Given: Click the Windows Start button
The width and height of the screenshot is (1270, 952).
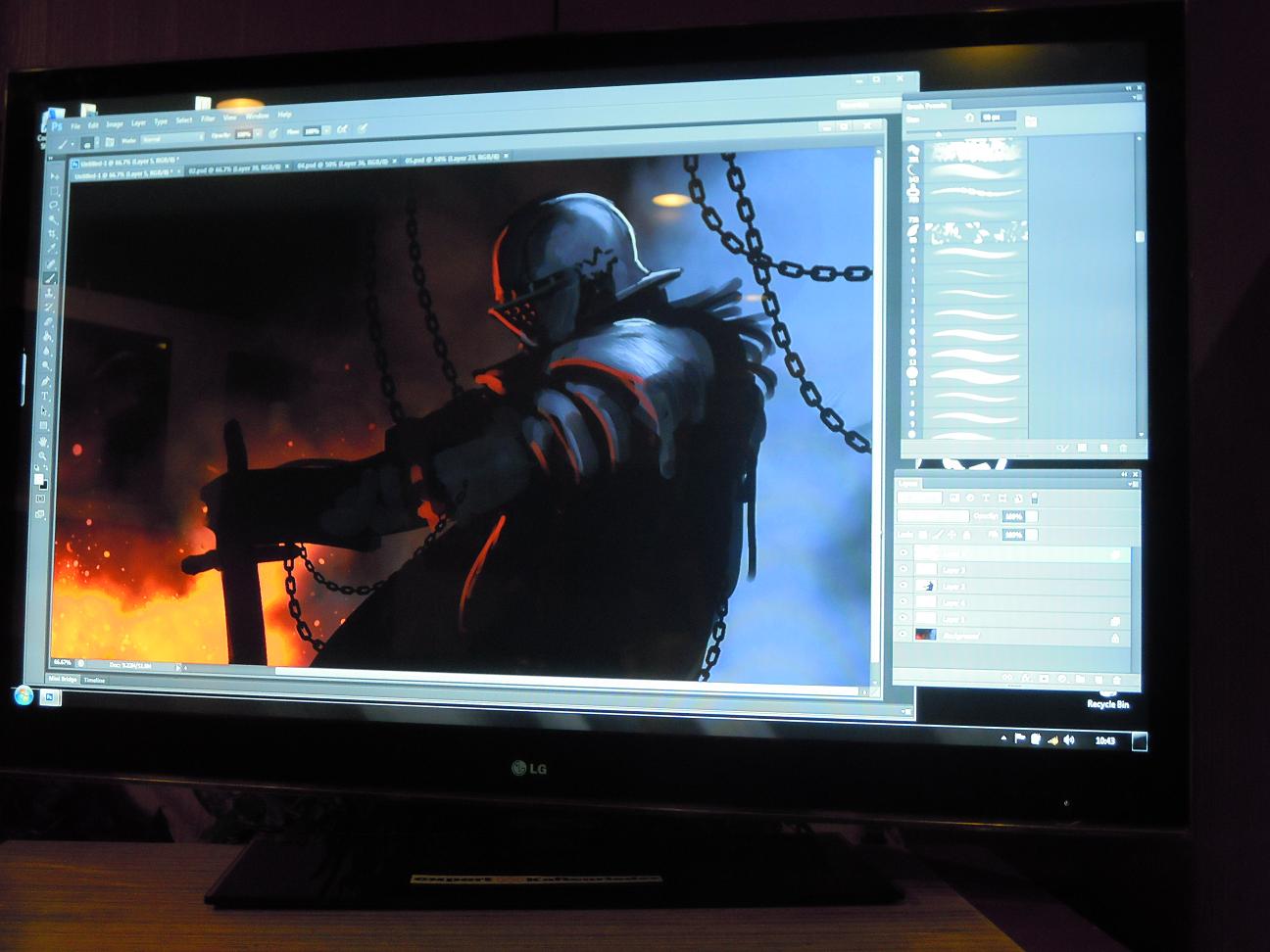Looking at the screenshot, I should click(x=24, y=695).
